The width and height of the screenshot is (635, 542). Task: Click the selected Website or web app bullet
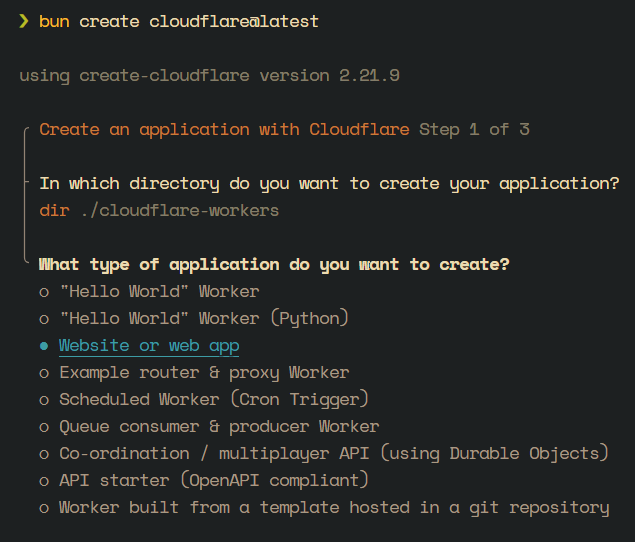coord(44,346)
